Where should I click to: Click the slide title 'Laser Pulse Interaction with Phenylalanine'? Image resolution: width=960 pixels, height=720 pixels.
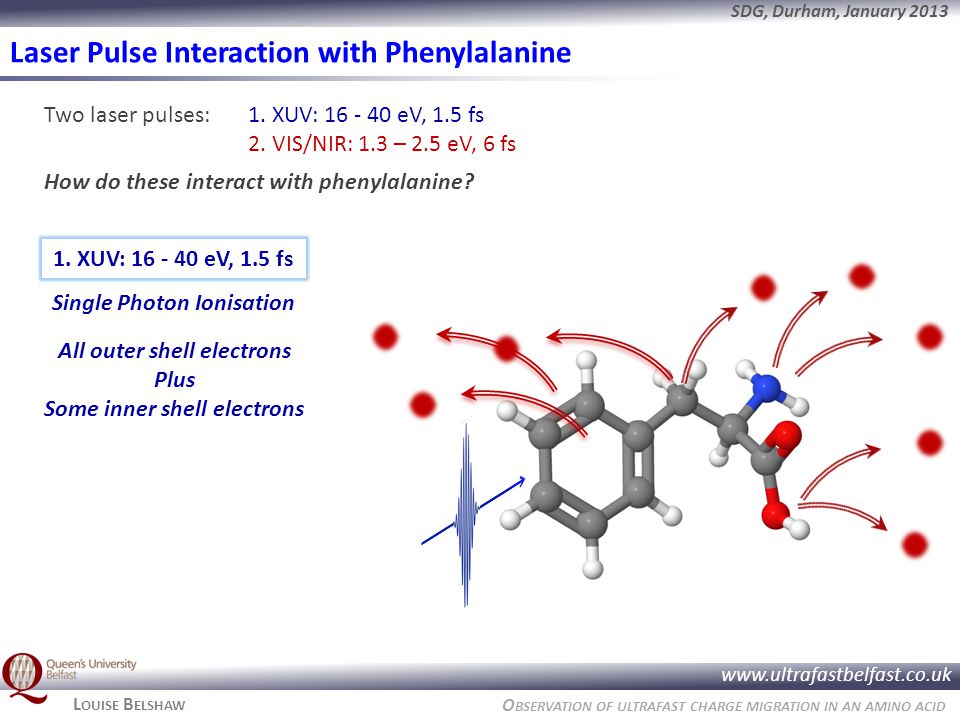291,53
